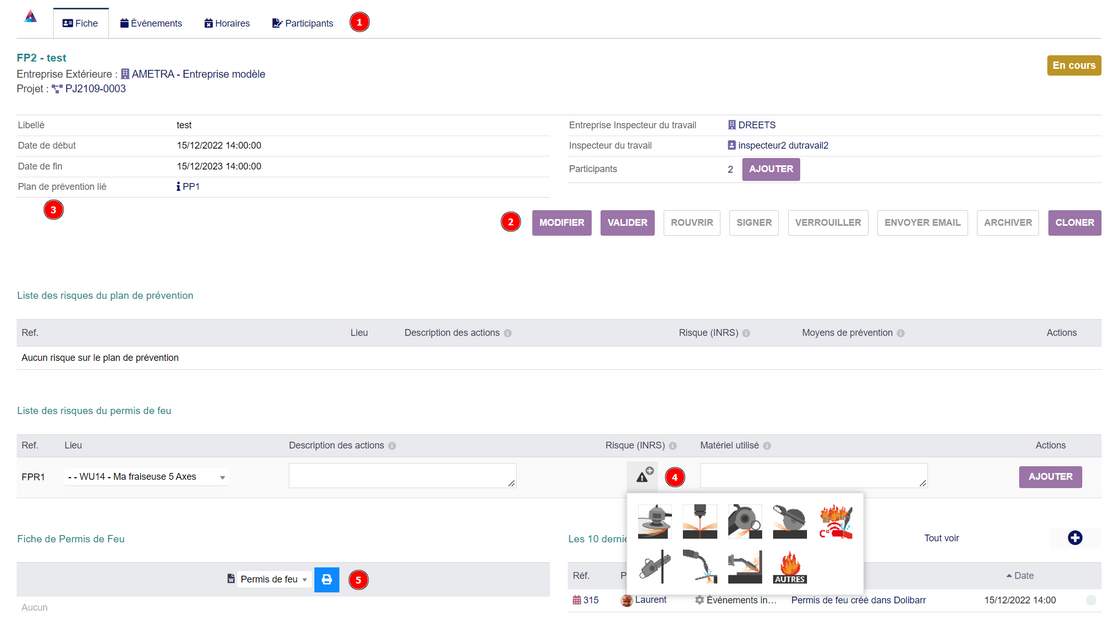The image size is (1113, 619).
Task: Click the Tout voir link
Action: click(941, 538)
